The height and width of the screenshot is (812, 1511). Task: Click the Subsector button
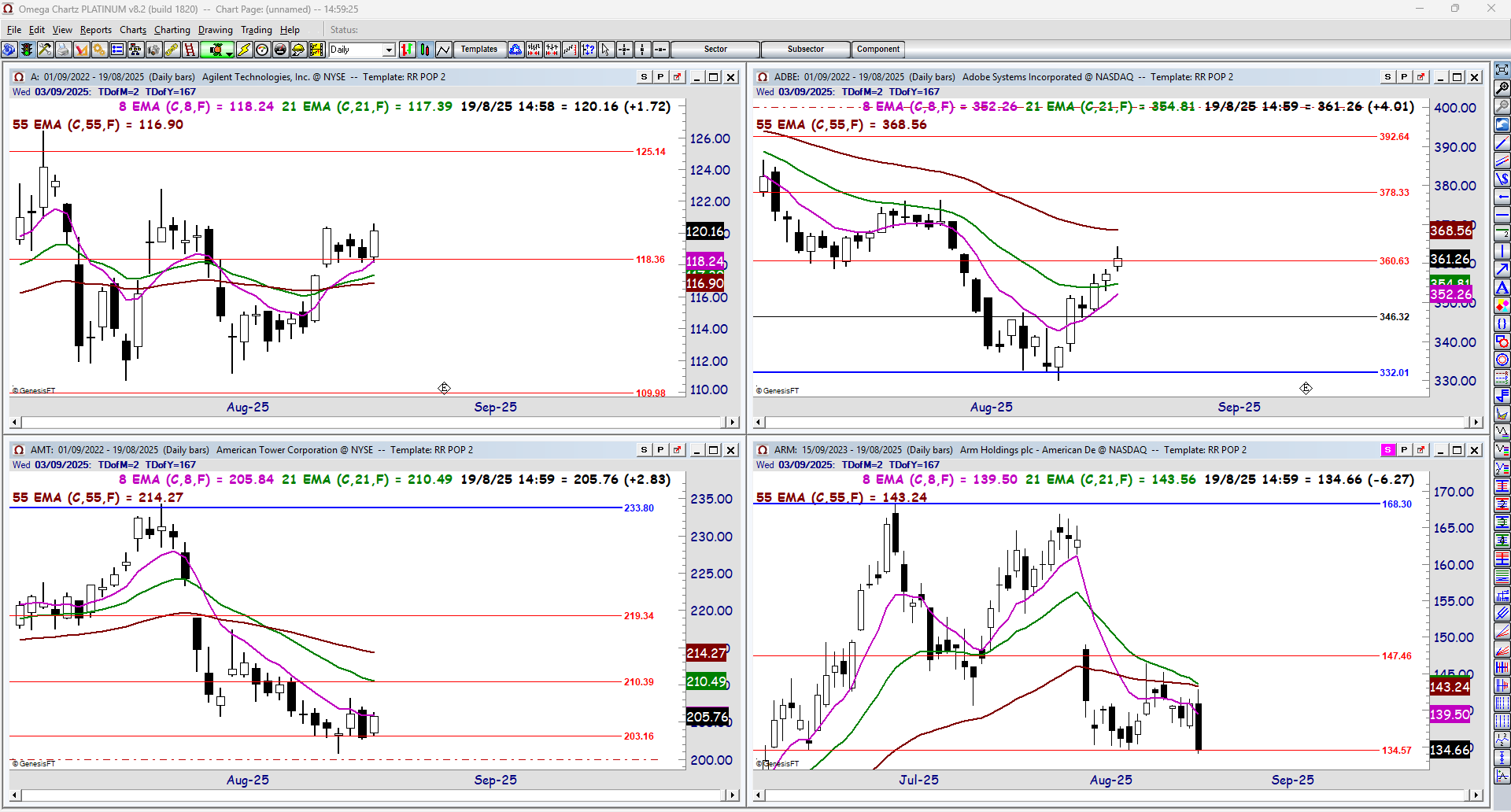(806, 50)
